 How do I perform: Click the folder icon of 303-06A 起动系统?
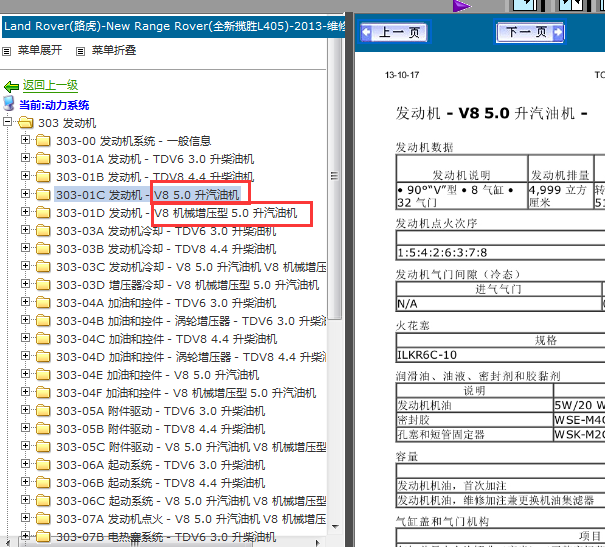(43, 465)
